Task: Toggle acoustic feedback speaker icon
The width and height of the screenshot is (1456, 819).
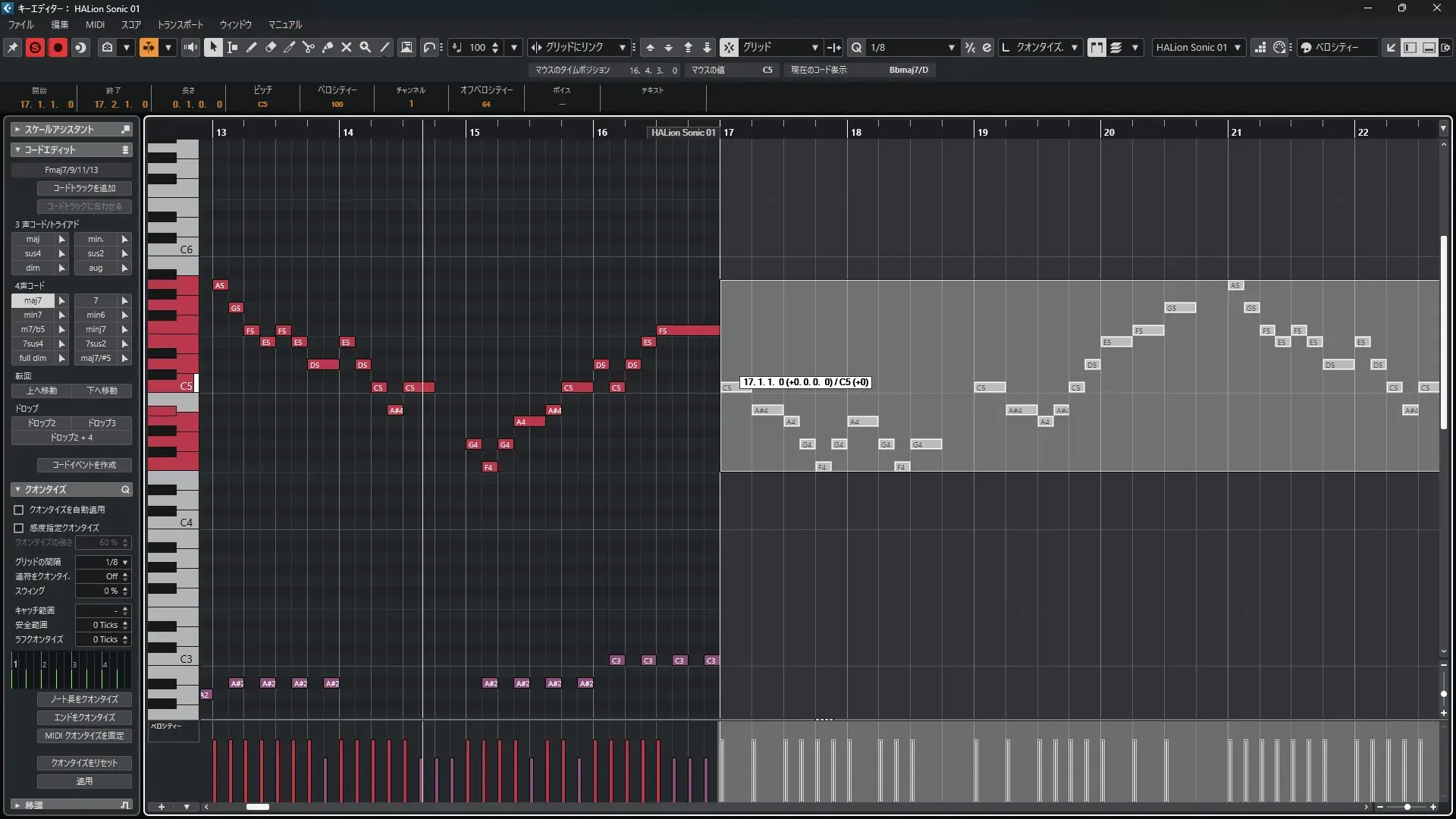Action: point(190,47)
